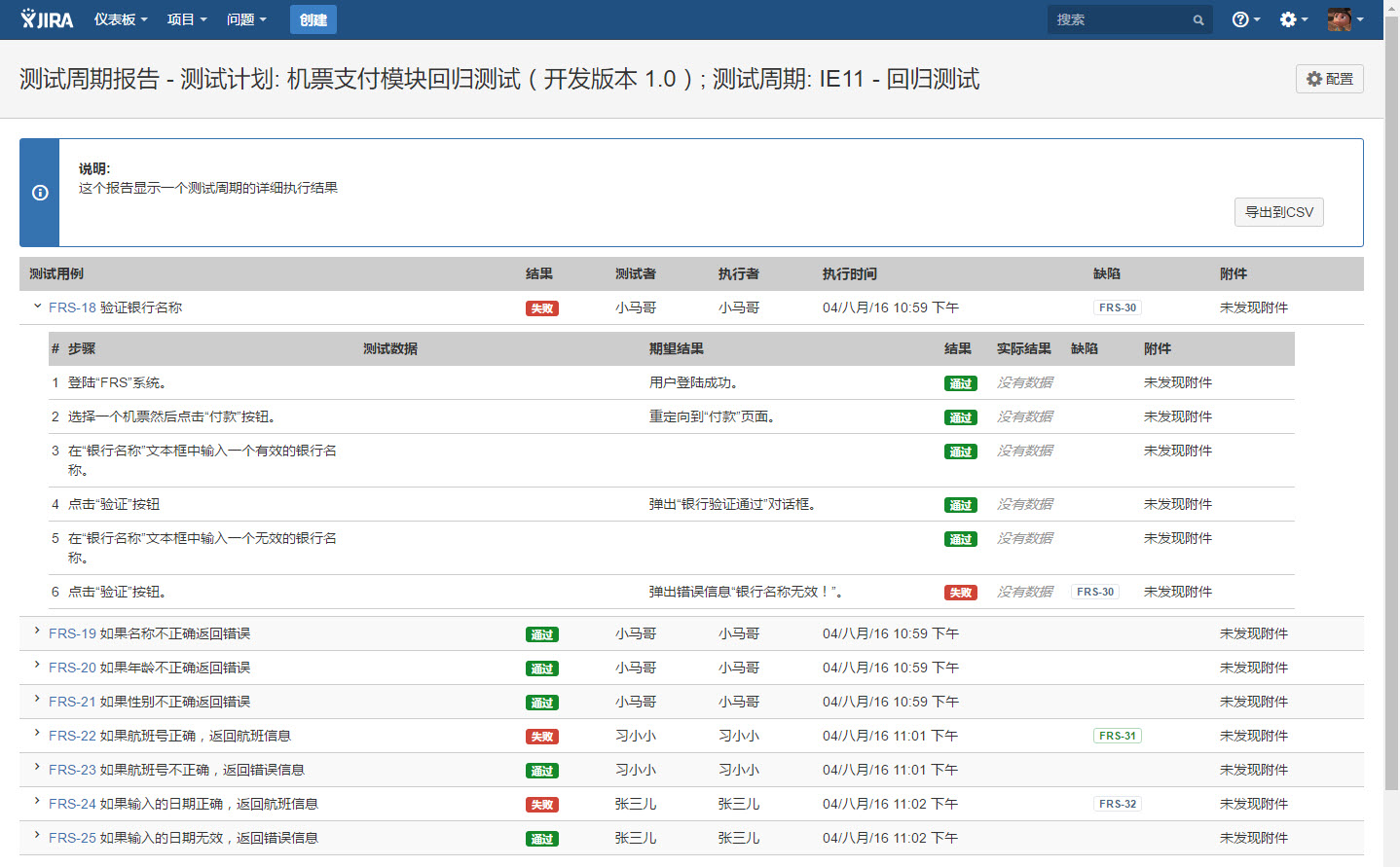Click the 失败 status badge for FRS-18

[542, 308]
